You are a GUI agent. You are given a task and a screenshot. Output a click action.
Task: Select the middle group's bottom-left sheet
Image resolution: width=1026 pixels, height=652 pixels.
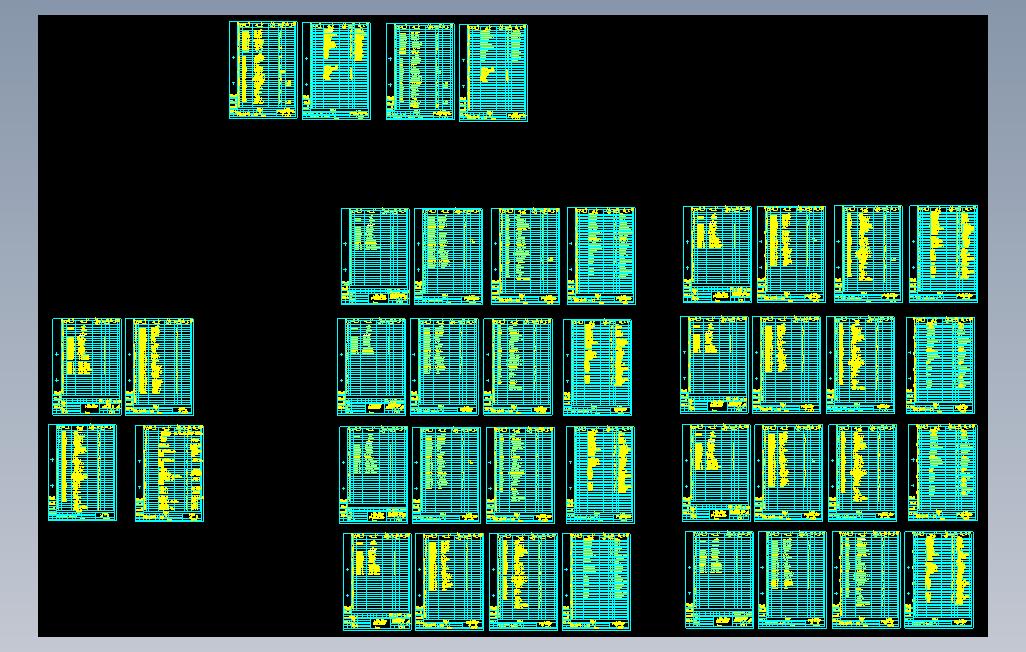click(x=378, y=582)
